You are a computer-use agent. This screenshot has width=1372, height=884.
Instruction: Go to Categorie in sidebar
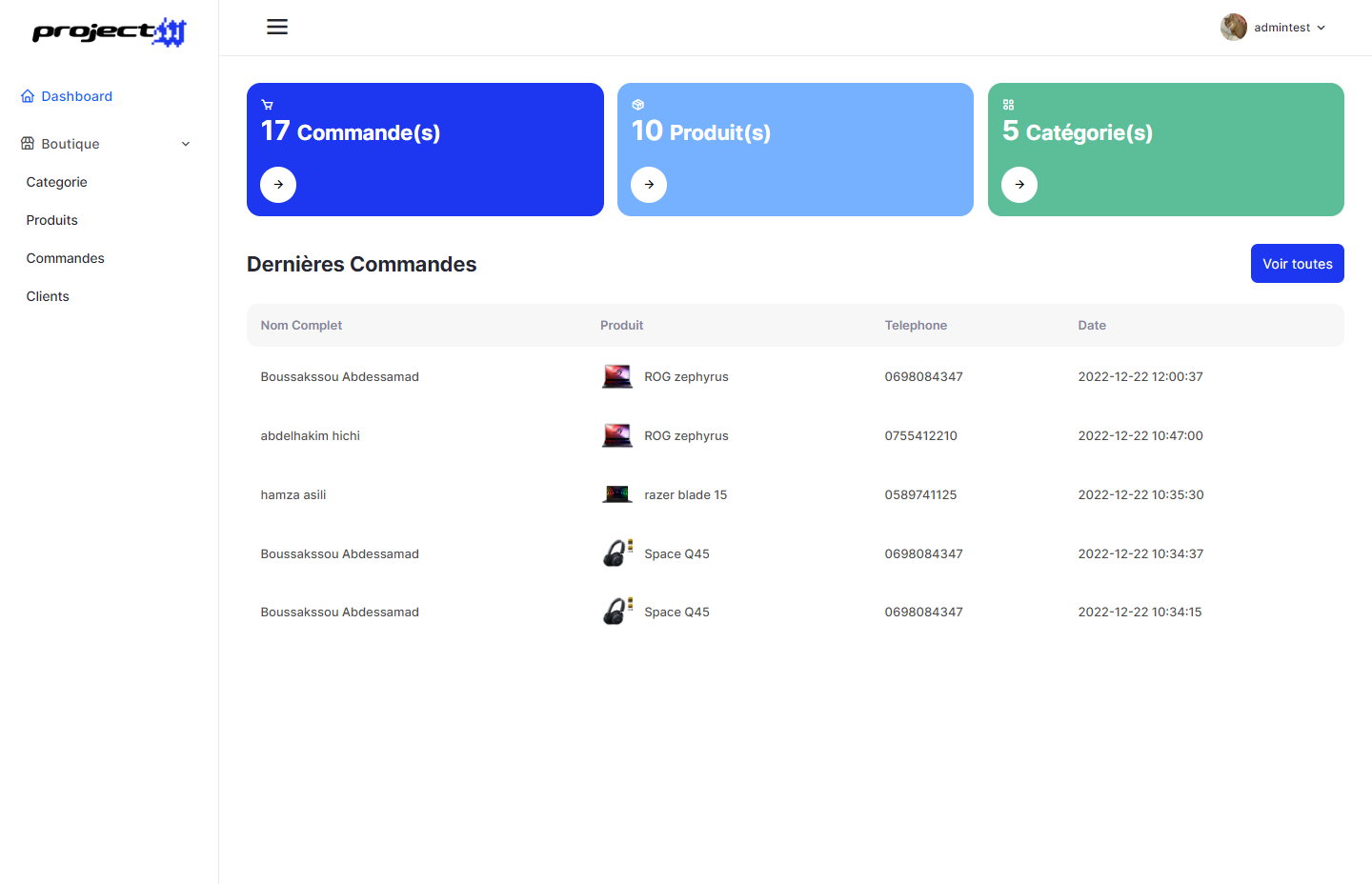(x=57, y=182)
